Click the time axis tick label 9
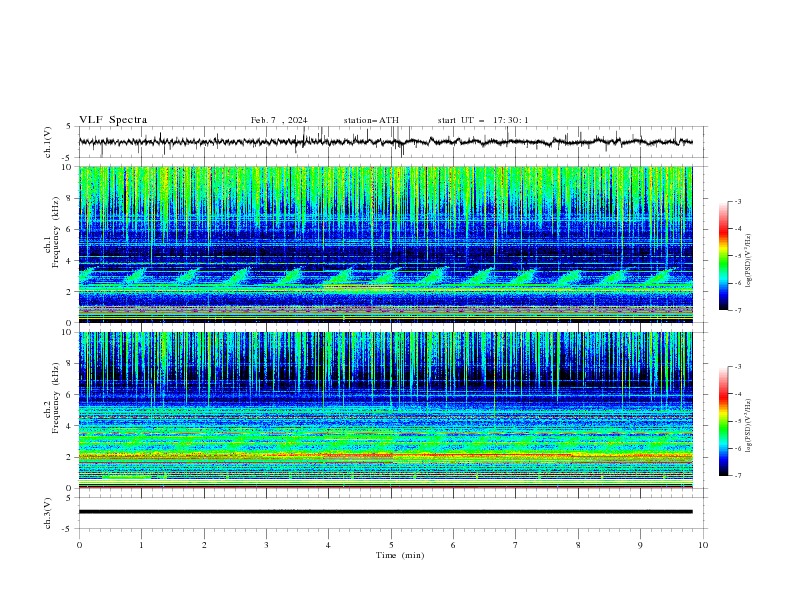Viewport: 792px width, 612px height. pyautogui.click(x=640, y=545)
